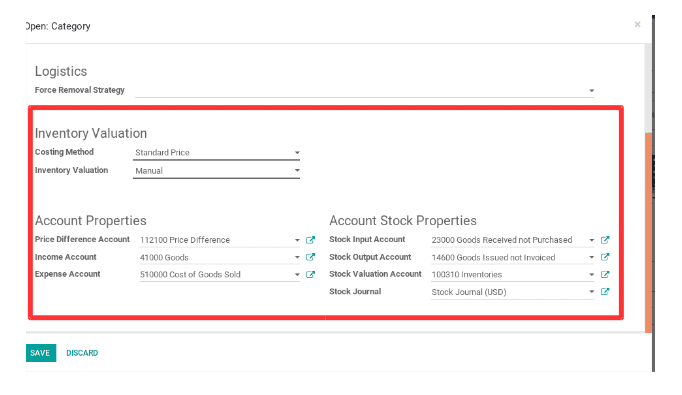Click the Price Difference Account label
This screenshot has width=682, height=395.
[x=82, y=239]
